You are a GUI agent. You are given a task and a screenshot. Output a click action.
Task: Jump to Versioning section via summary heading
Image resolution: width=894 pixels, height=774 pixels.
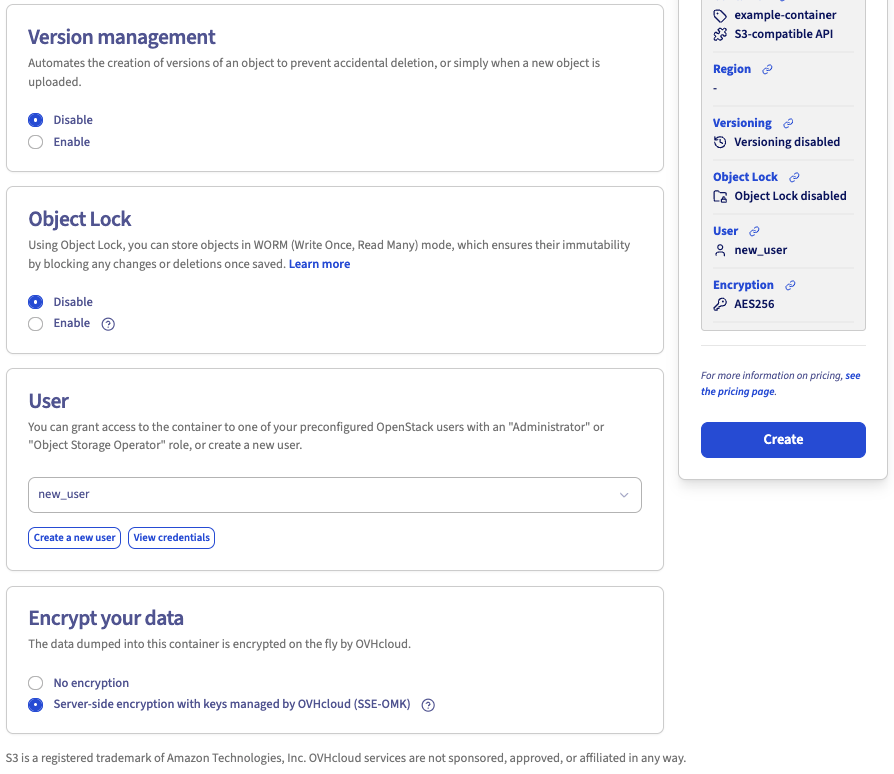pyautogui.click(x=742, y=123)
